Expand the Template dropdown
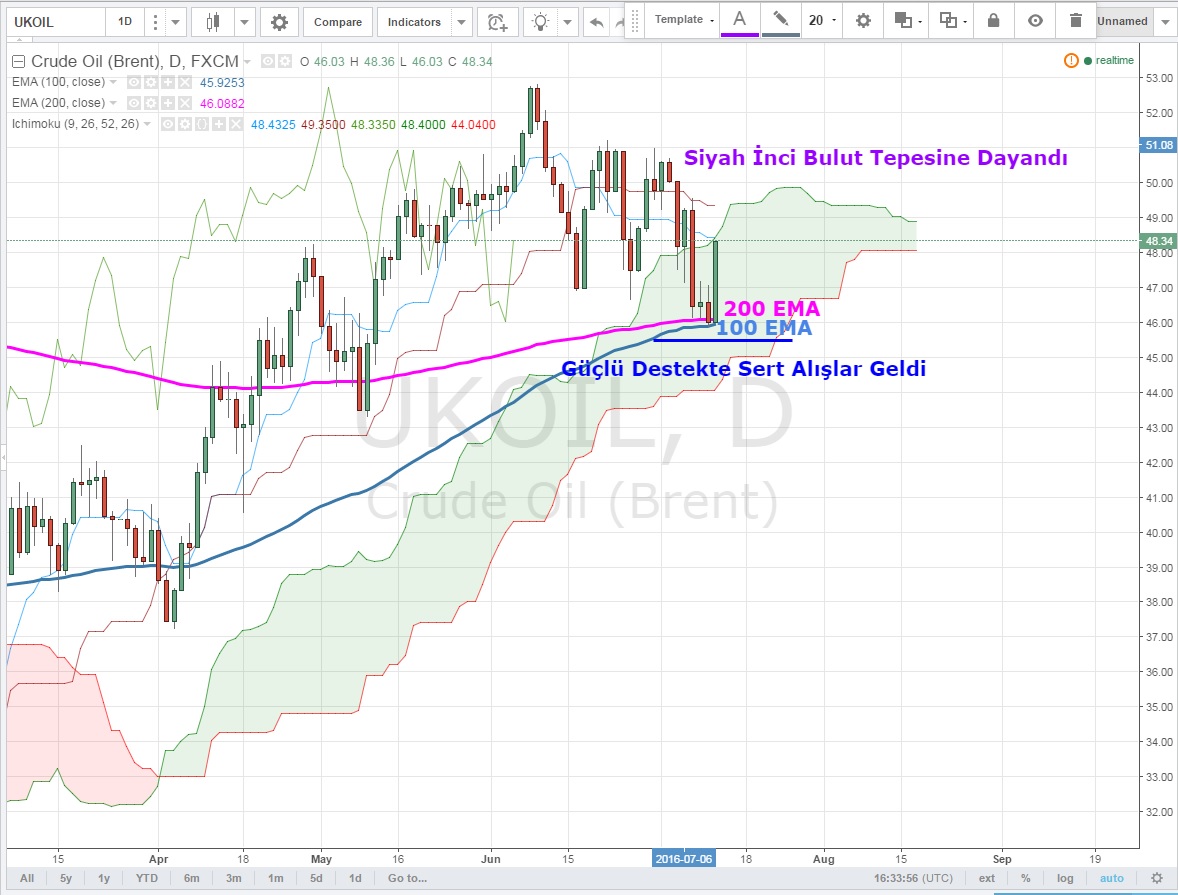Image resolution: width=1178 pixels, height=895 pixels. 684,20
